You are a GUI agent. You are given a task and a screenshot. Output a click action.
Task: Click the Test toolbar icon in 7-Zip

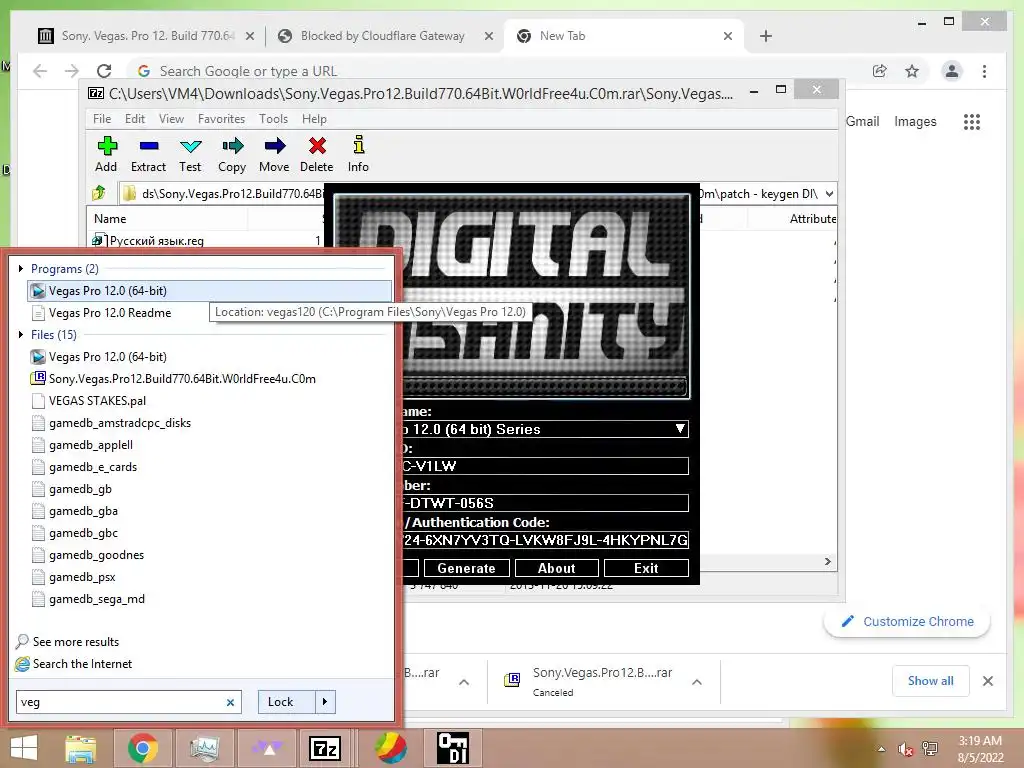(x=190, y=154)
